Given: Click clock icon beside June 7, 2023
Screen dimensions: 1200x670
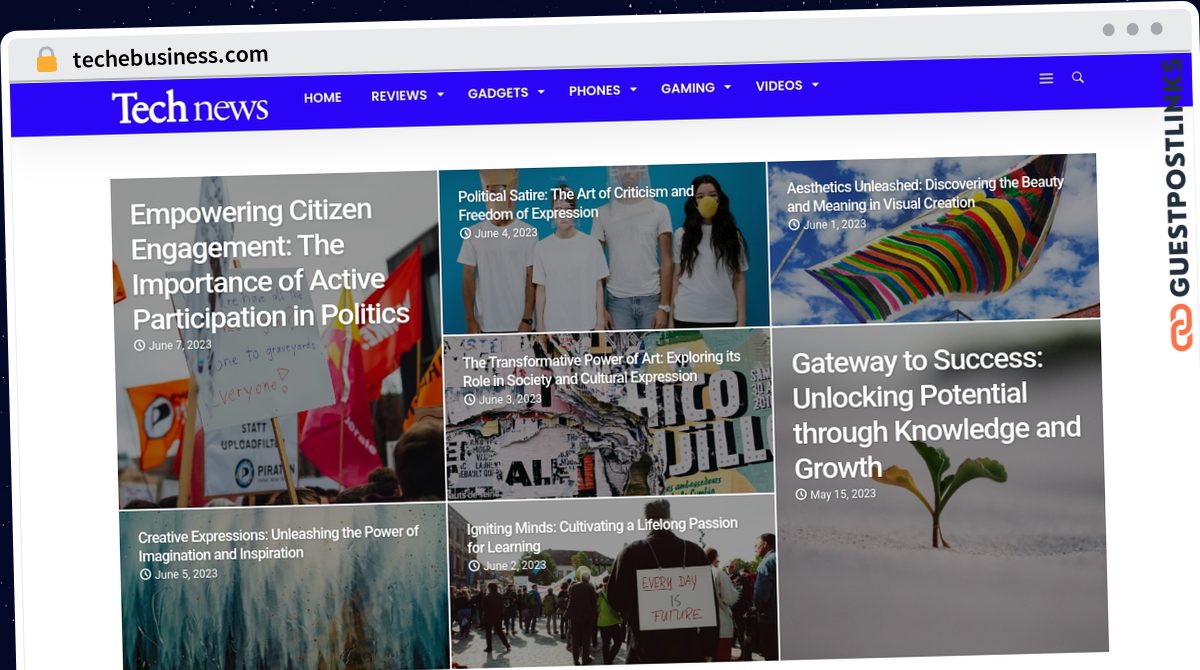Looking at the screenshot, I should tap(140, 346).
